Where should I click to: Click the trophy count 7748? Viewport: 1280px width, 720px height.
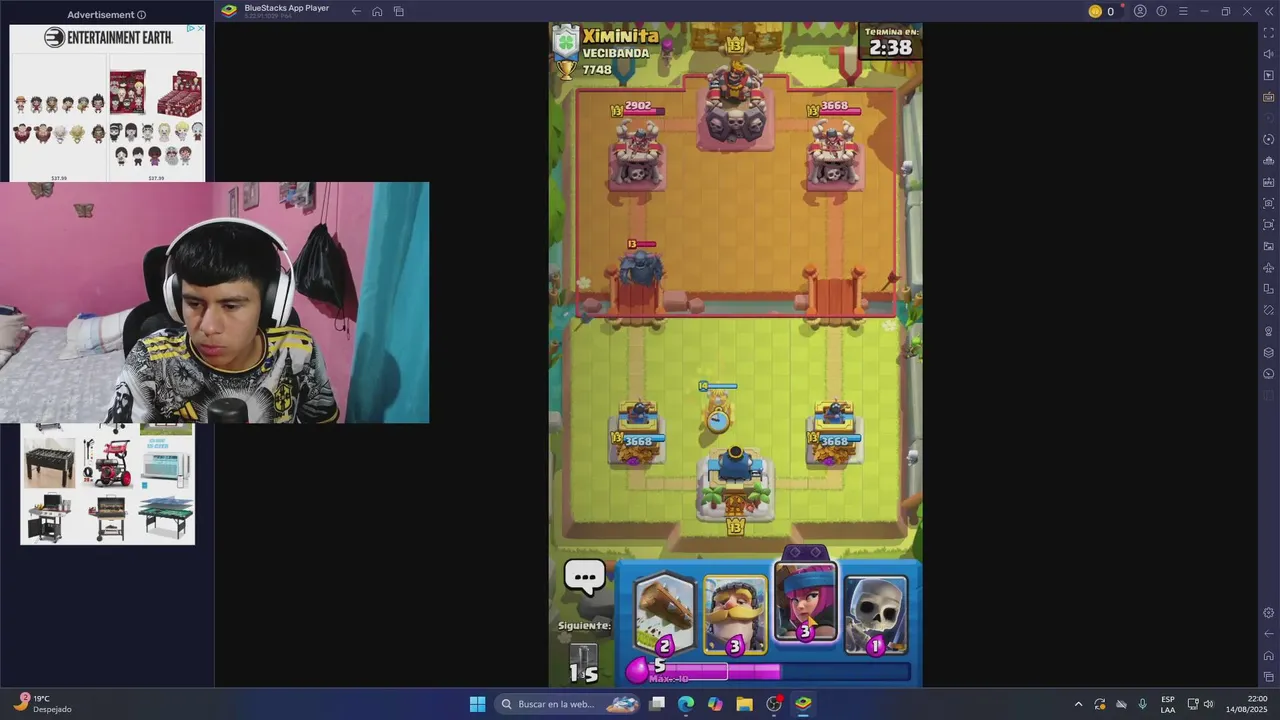pyautogui.click(x=597, y=70)
